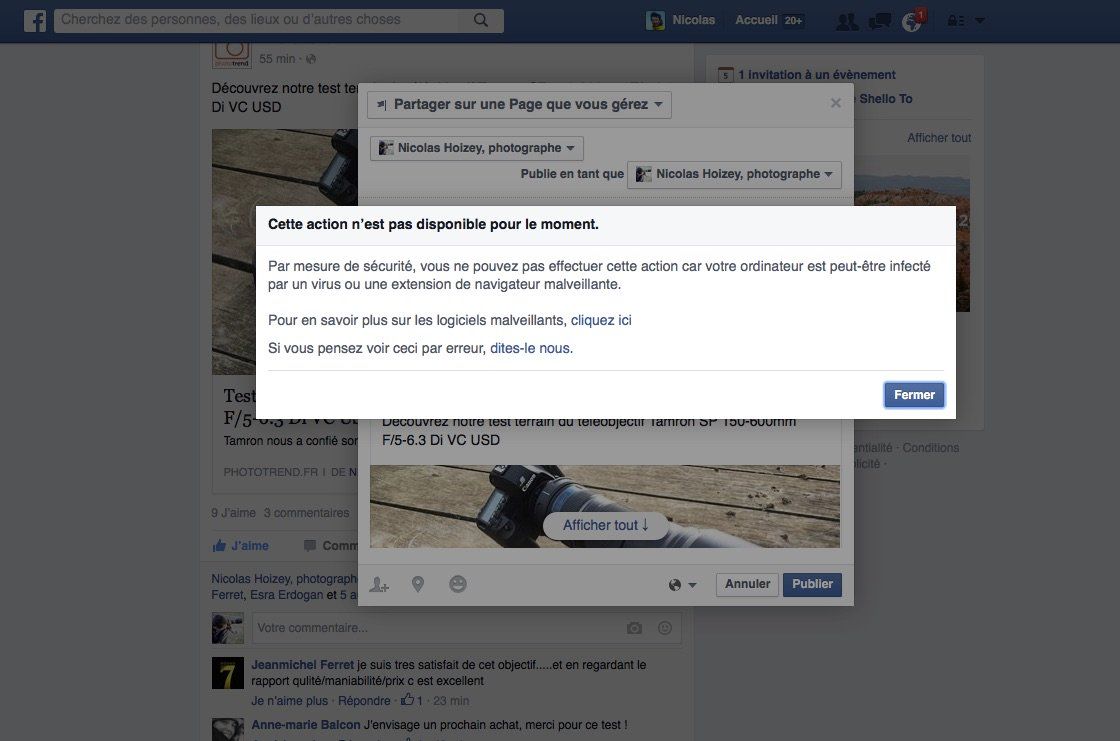
Task: Open the 'Publie en tant que' page selector
Action: tap(734, 175)
